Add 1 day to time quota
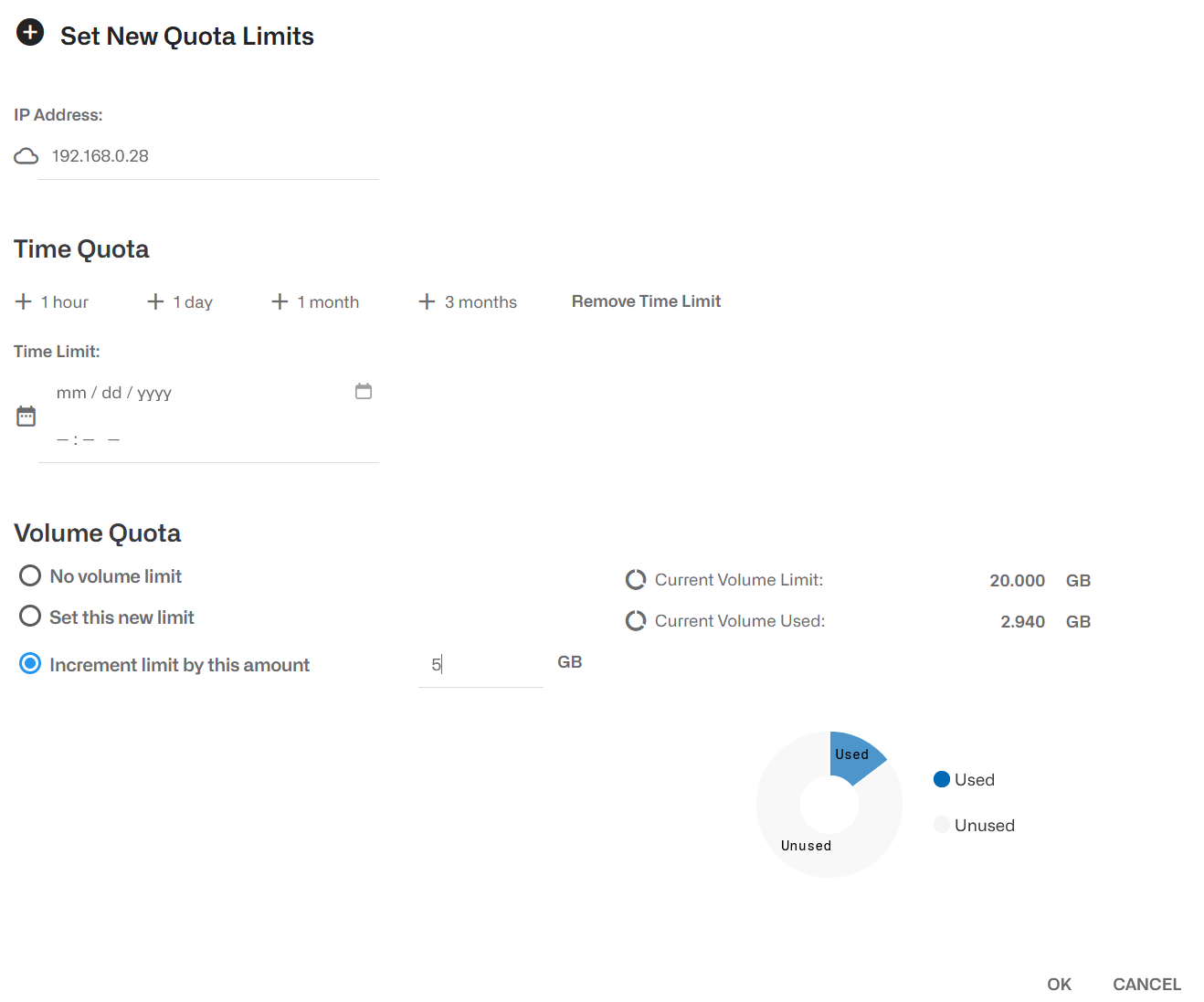 180,302
